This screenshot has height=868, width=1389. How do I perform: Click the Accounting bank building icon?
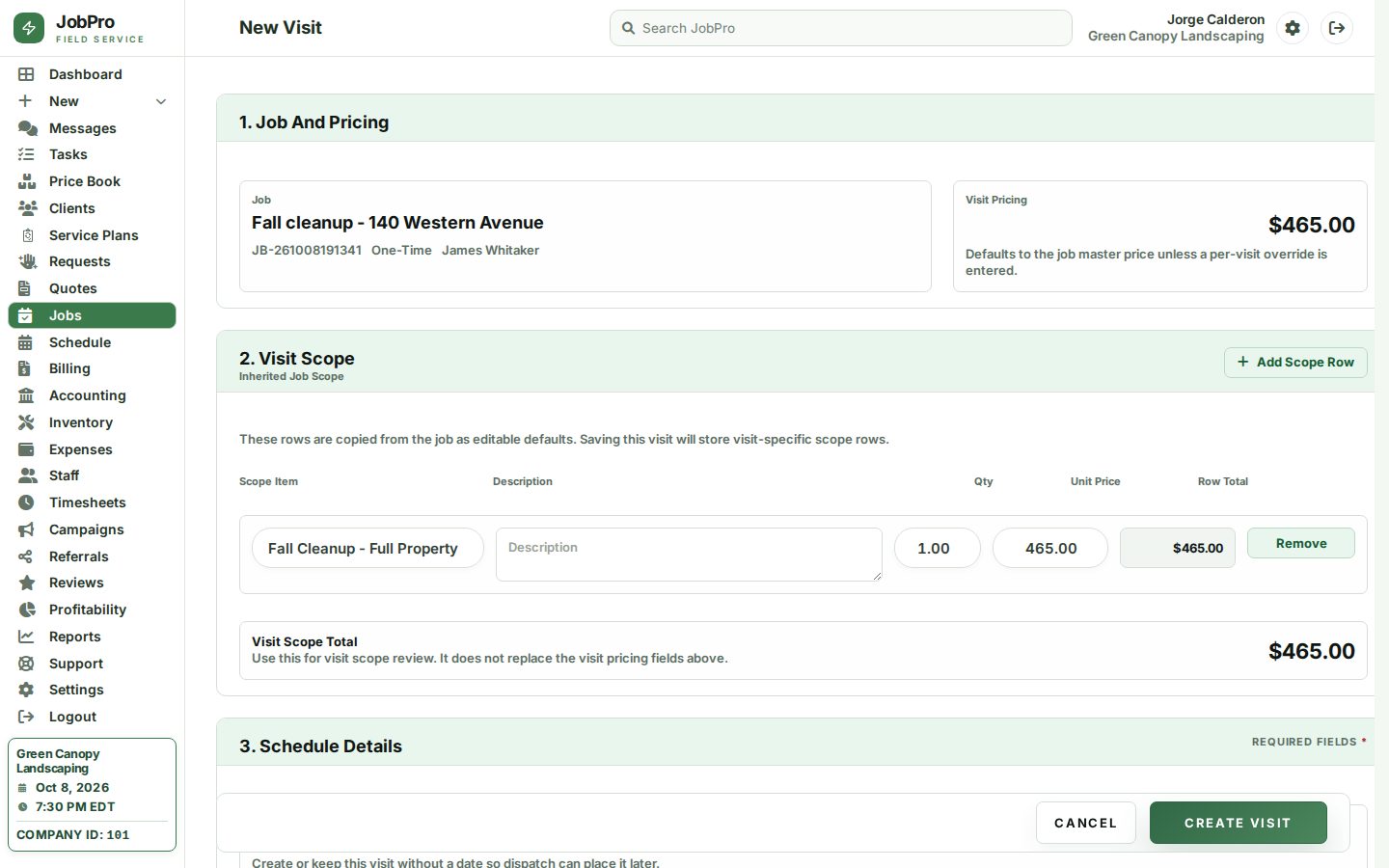tap(26, 395)
